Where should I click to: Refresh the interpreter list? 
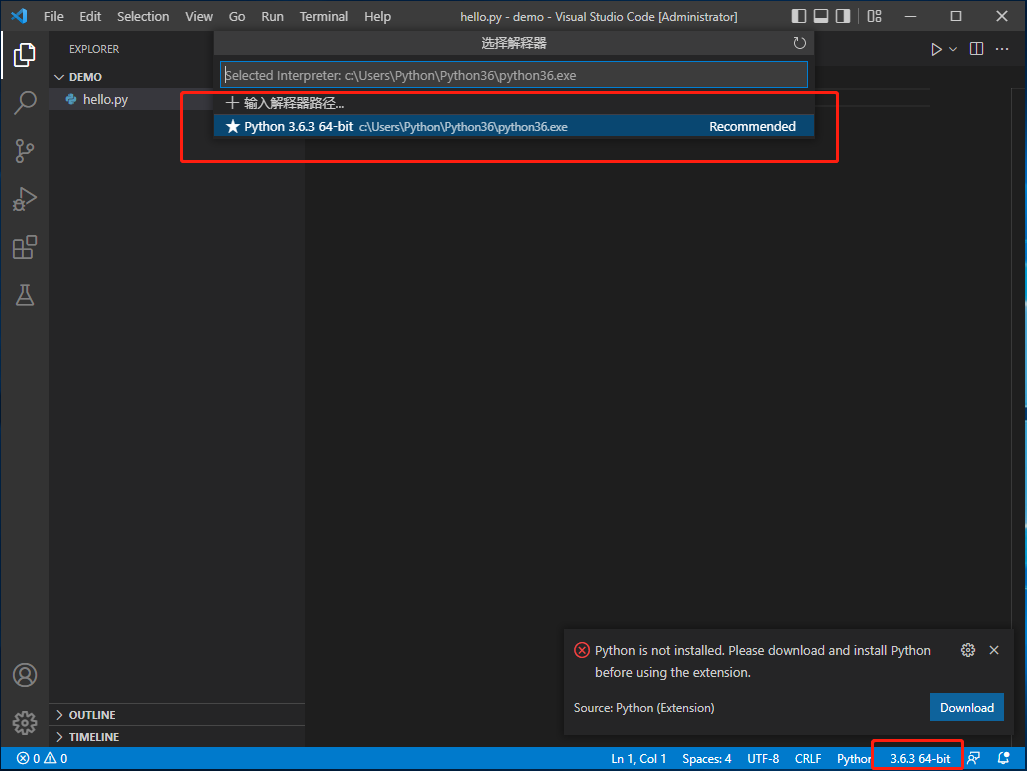(799, 43)
